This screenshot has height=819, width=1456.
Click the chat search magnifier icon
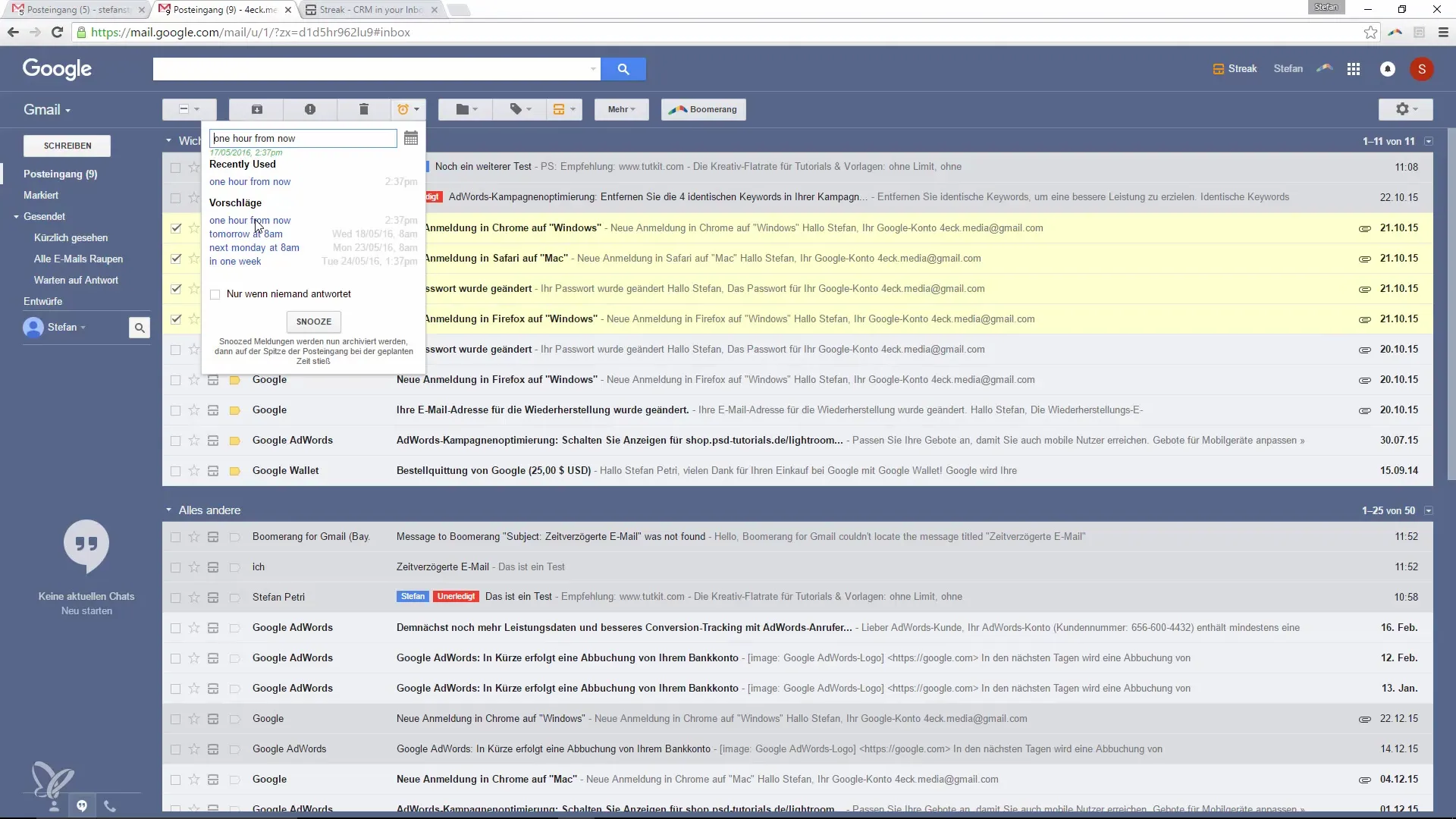140,328
